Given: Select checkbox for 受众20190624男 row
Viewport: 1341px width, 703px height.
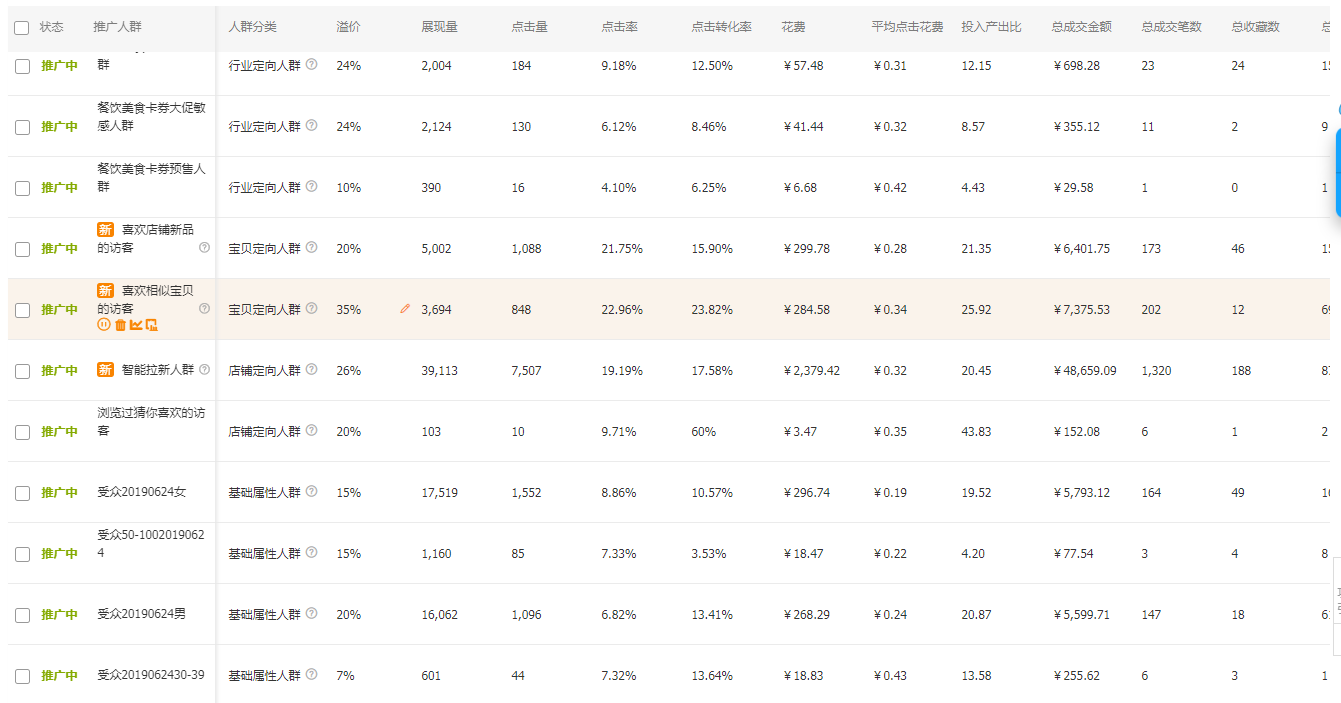Looking at the screenshot, I should point(22,615).
